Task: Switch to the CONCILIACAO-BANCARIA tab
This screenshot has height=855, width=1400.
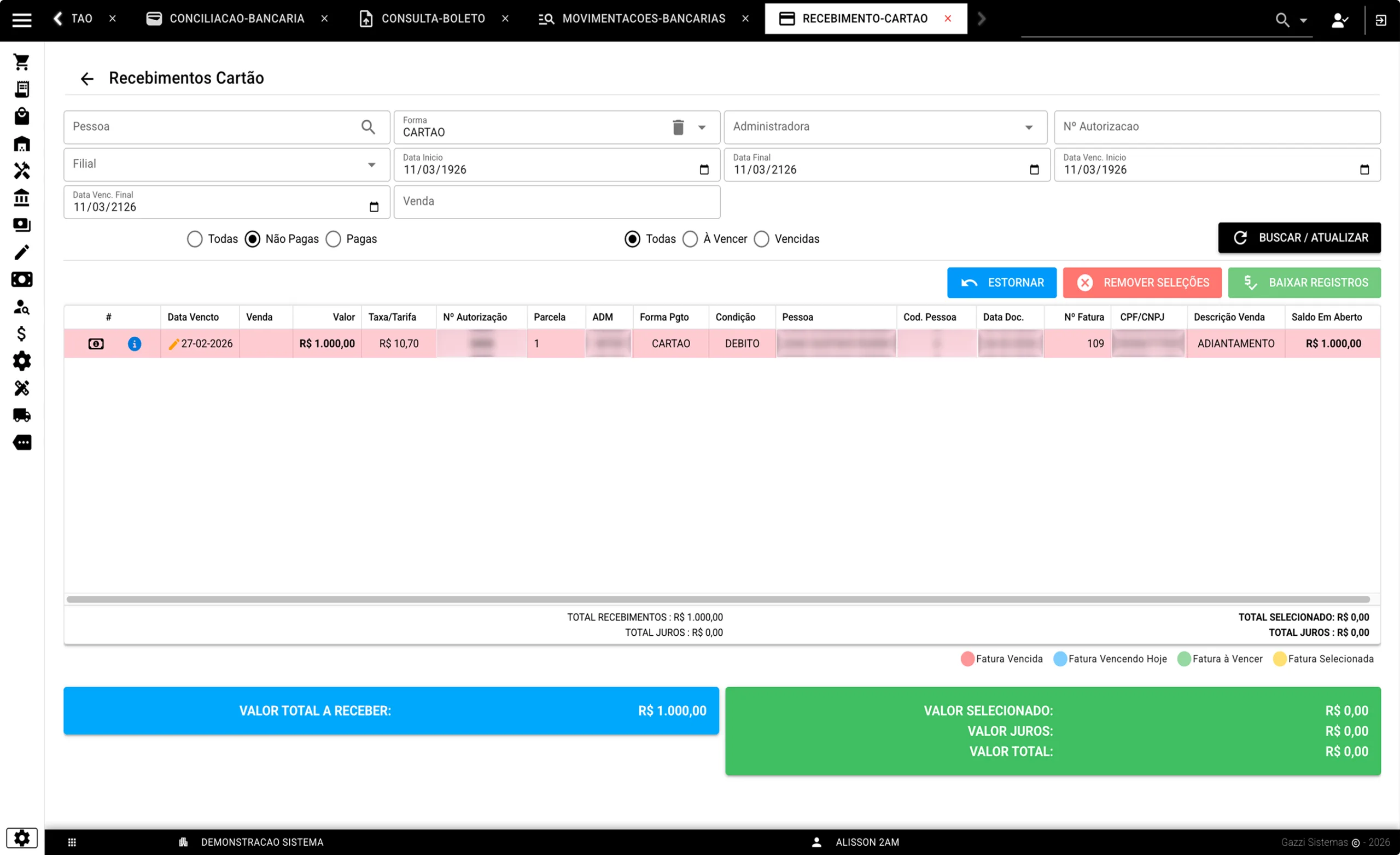Action: click(236, 19)
